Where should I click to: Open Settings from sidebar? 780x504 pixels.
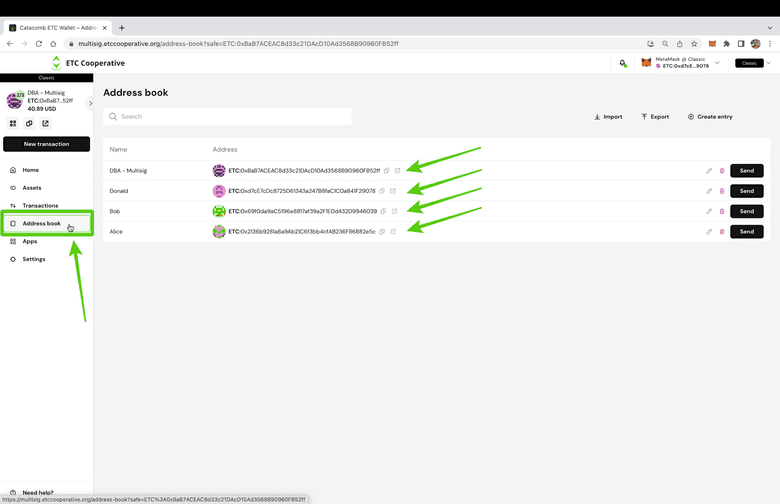click(34, 259)
